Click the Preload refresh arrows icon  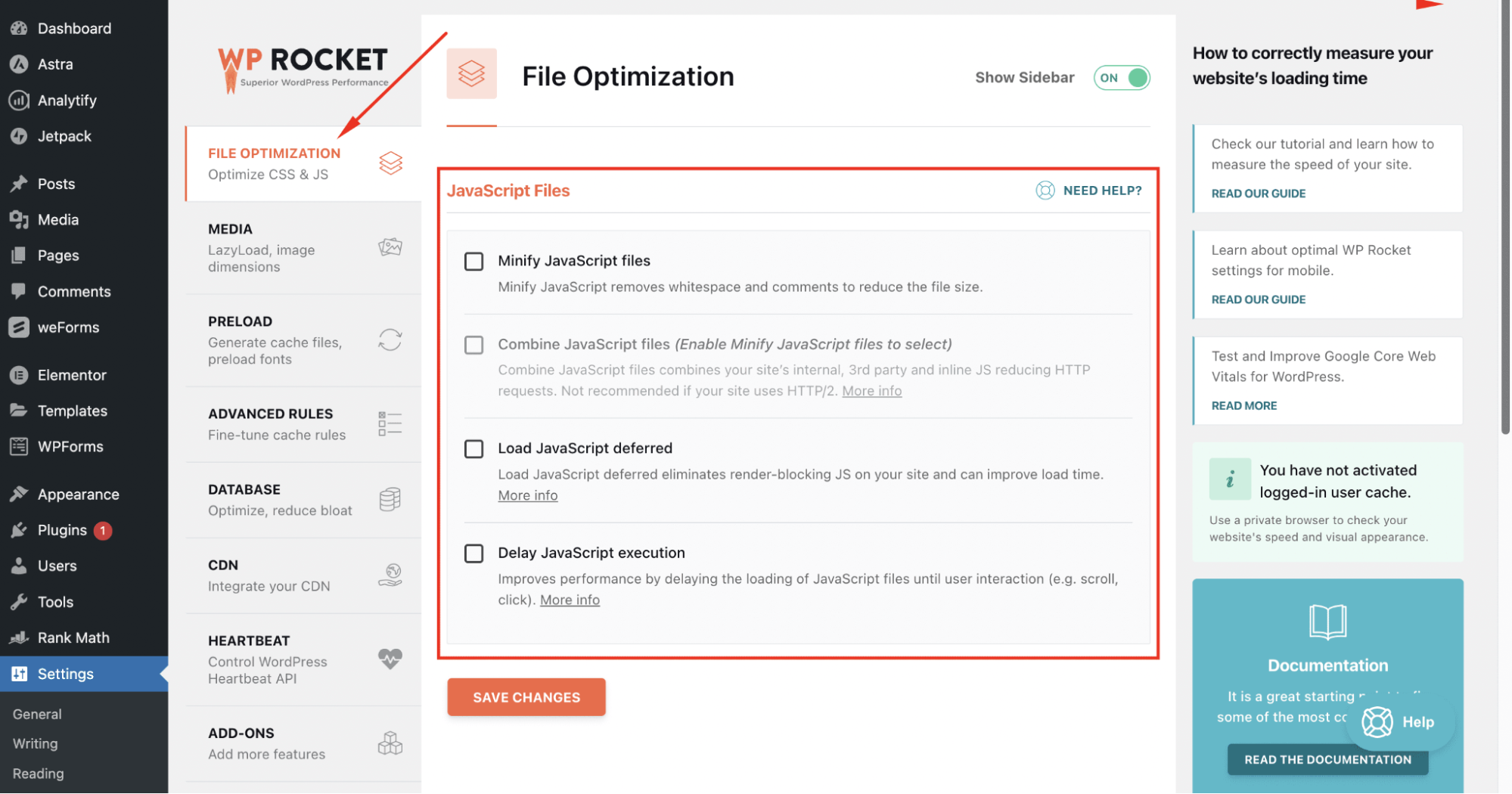[x=390, y=340]
